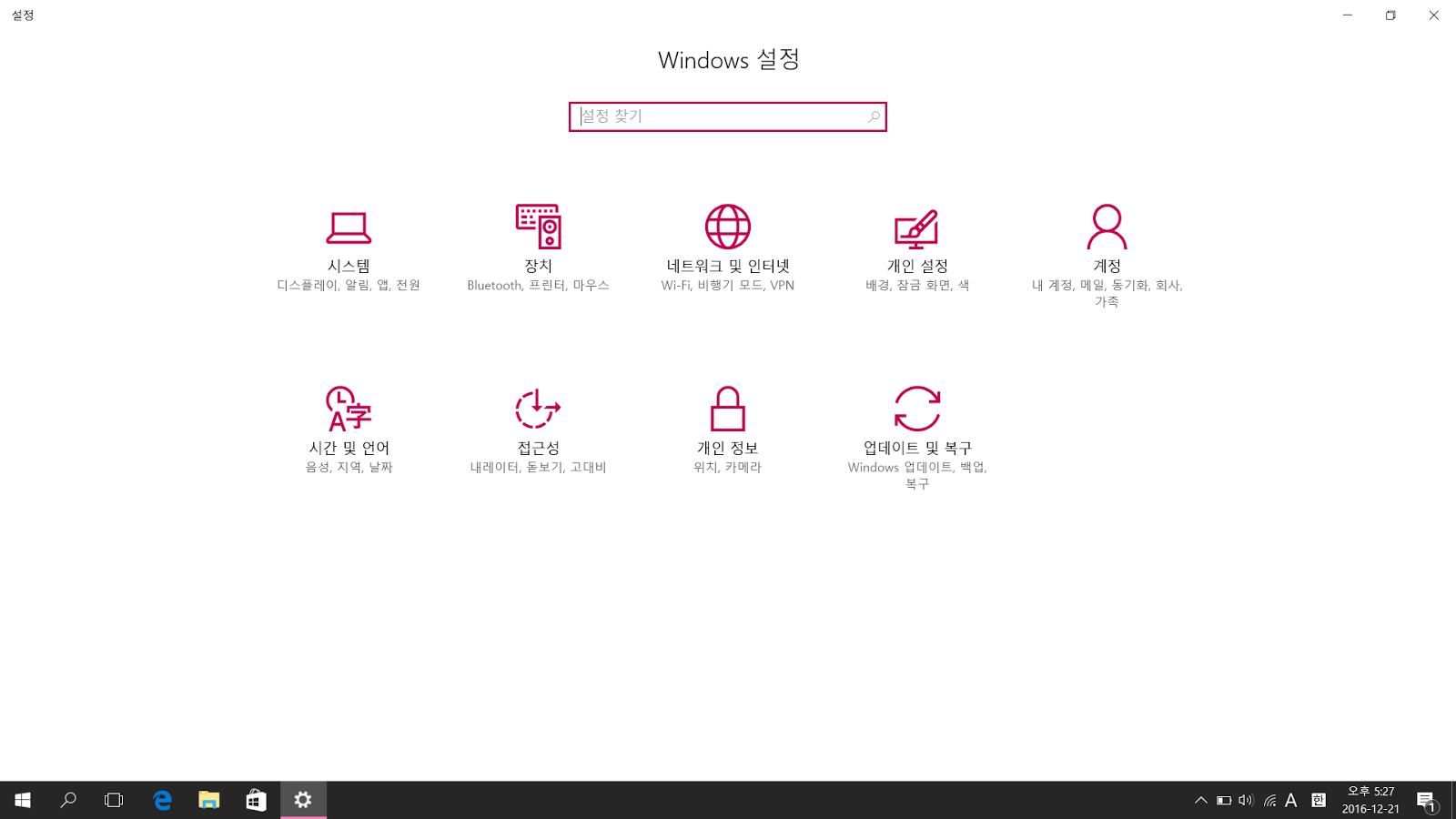The width and height of the screenshot is (1456, 819).
Task: Open the Action Center notifications
Action: click(1427, 801)
